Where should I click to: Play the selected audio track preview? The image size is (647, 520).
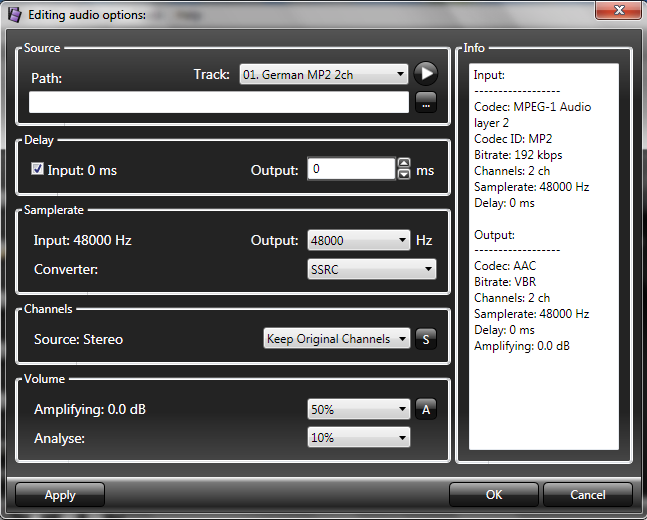[426, 74]
